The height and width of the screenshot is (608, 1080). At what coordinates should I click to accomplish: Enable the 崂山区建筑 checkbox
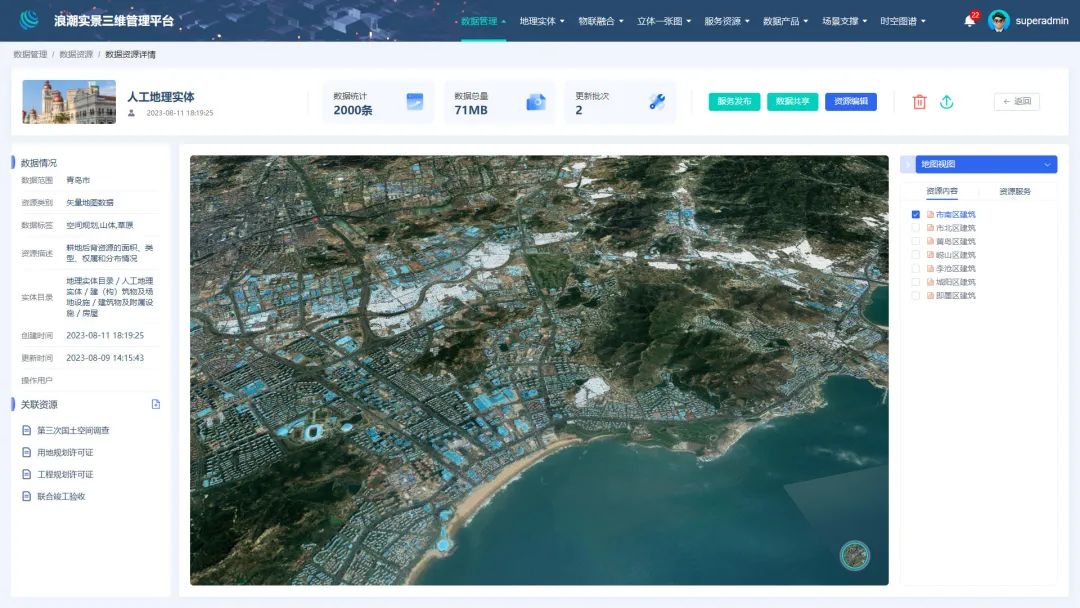tap(915, 255)
